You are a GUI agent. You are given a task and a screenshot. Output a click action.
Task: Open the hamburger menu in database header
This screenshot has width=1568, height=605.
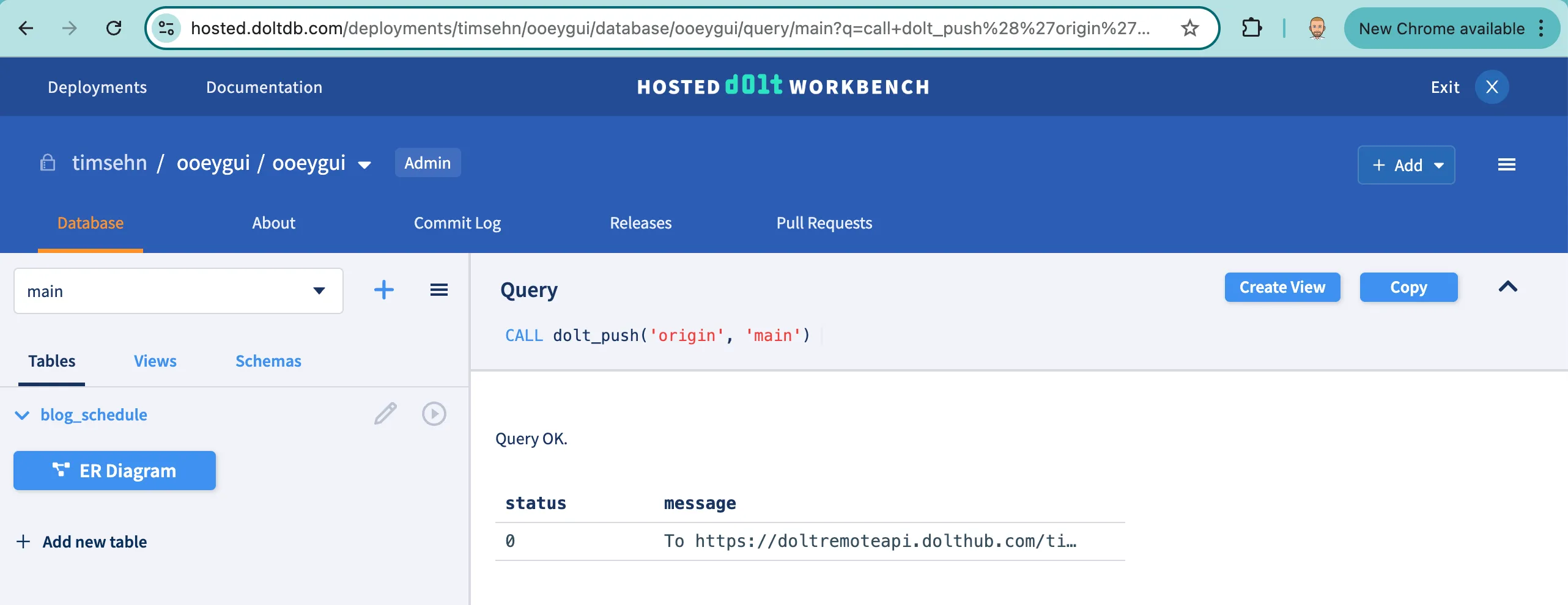pos(1506,164)
